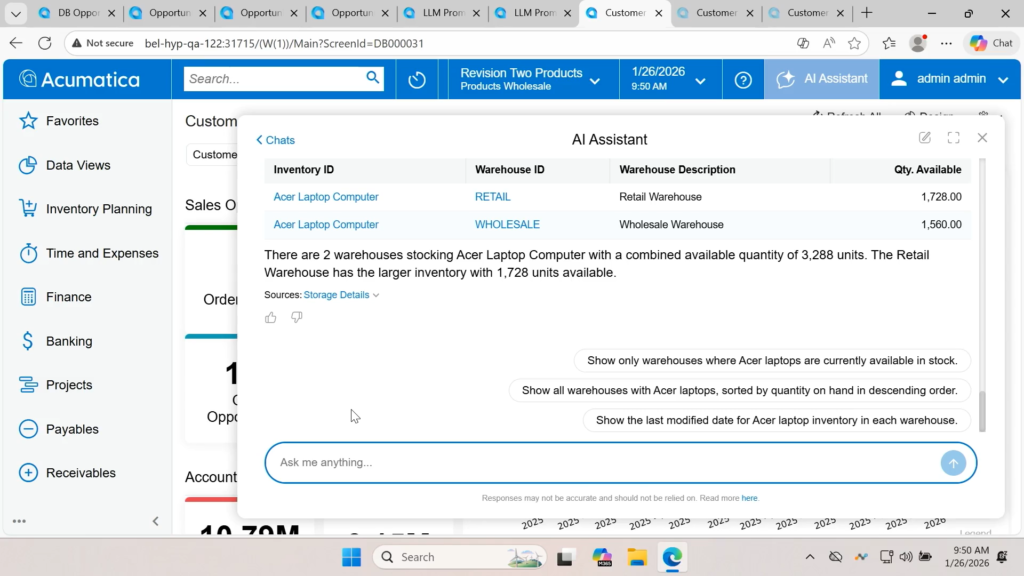Start a new chat with the edit icon
Viewport: 1024px width, 576px height.
tap(925, 138)
